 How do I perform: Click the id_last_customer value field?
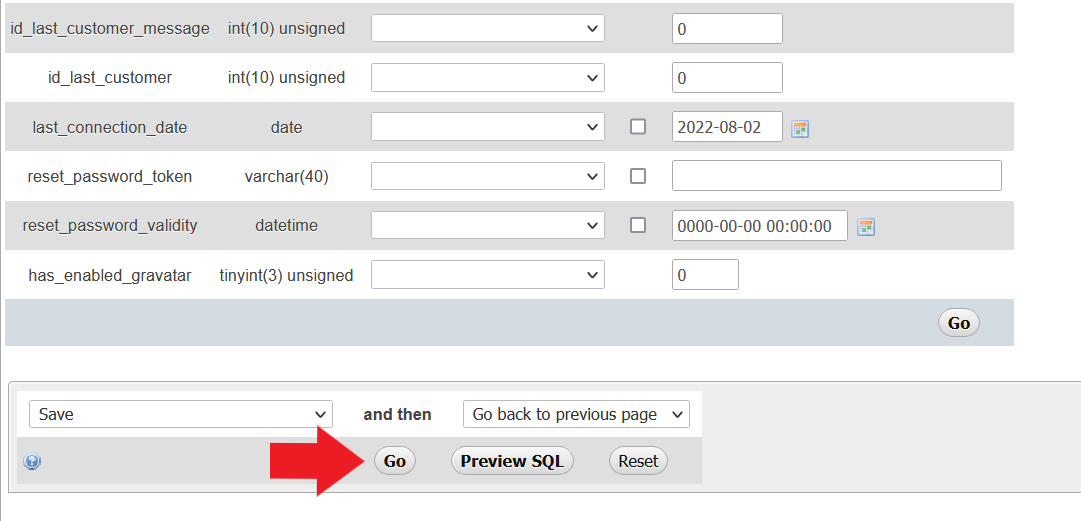pos(727,77)
